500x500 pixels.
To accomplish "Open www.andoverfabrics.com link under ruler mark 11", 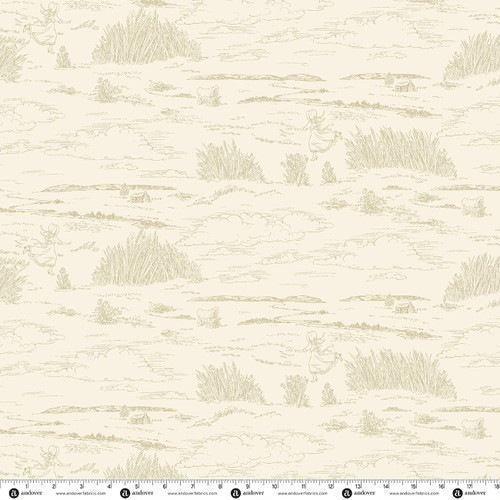I will tap(303, 493).
